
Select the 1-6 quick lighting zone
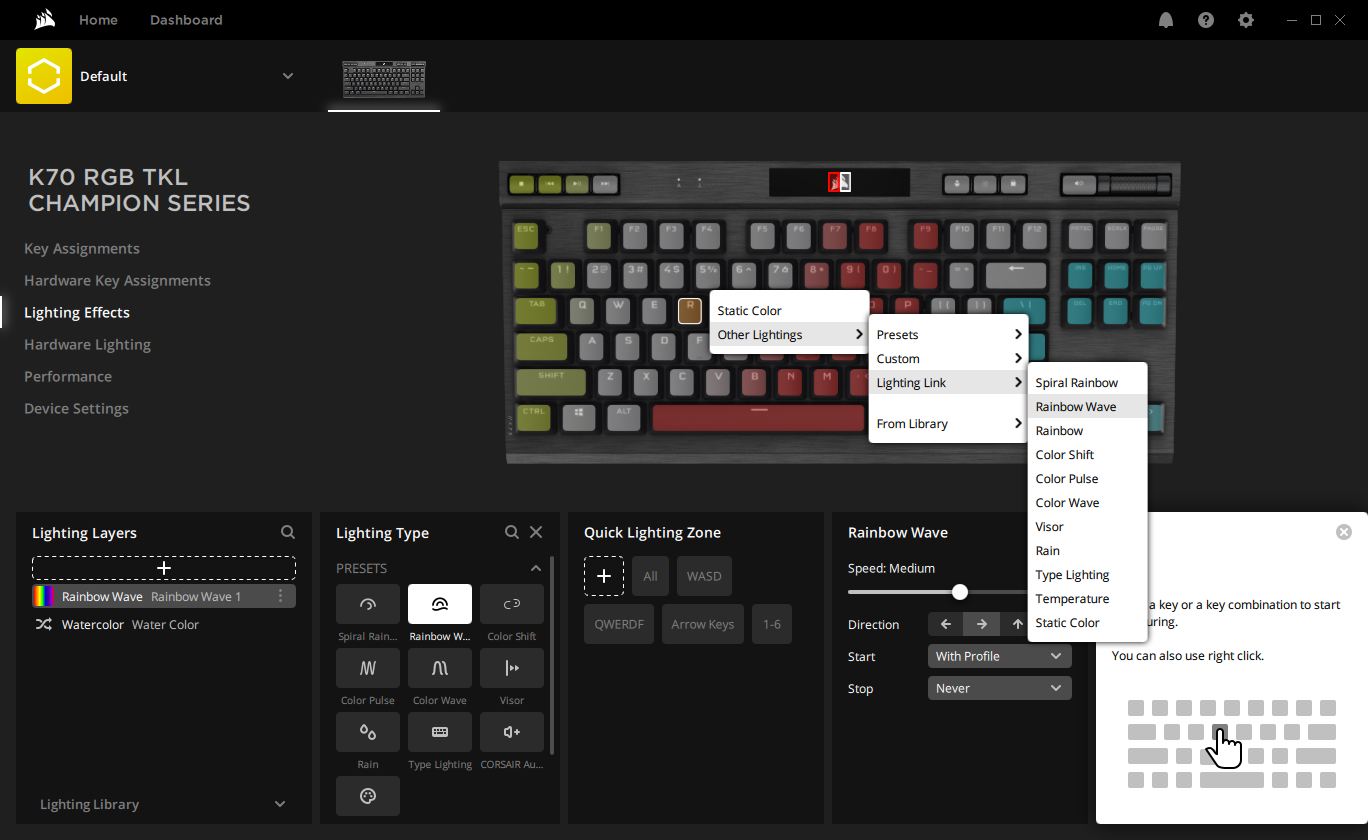[772, 624]
